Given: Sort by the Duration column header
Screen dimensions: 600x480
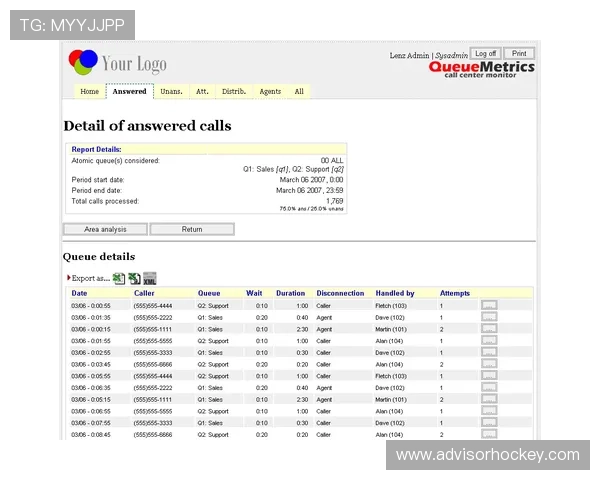Looking at the screenshot, I should pos(290,293).
